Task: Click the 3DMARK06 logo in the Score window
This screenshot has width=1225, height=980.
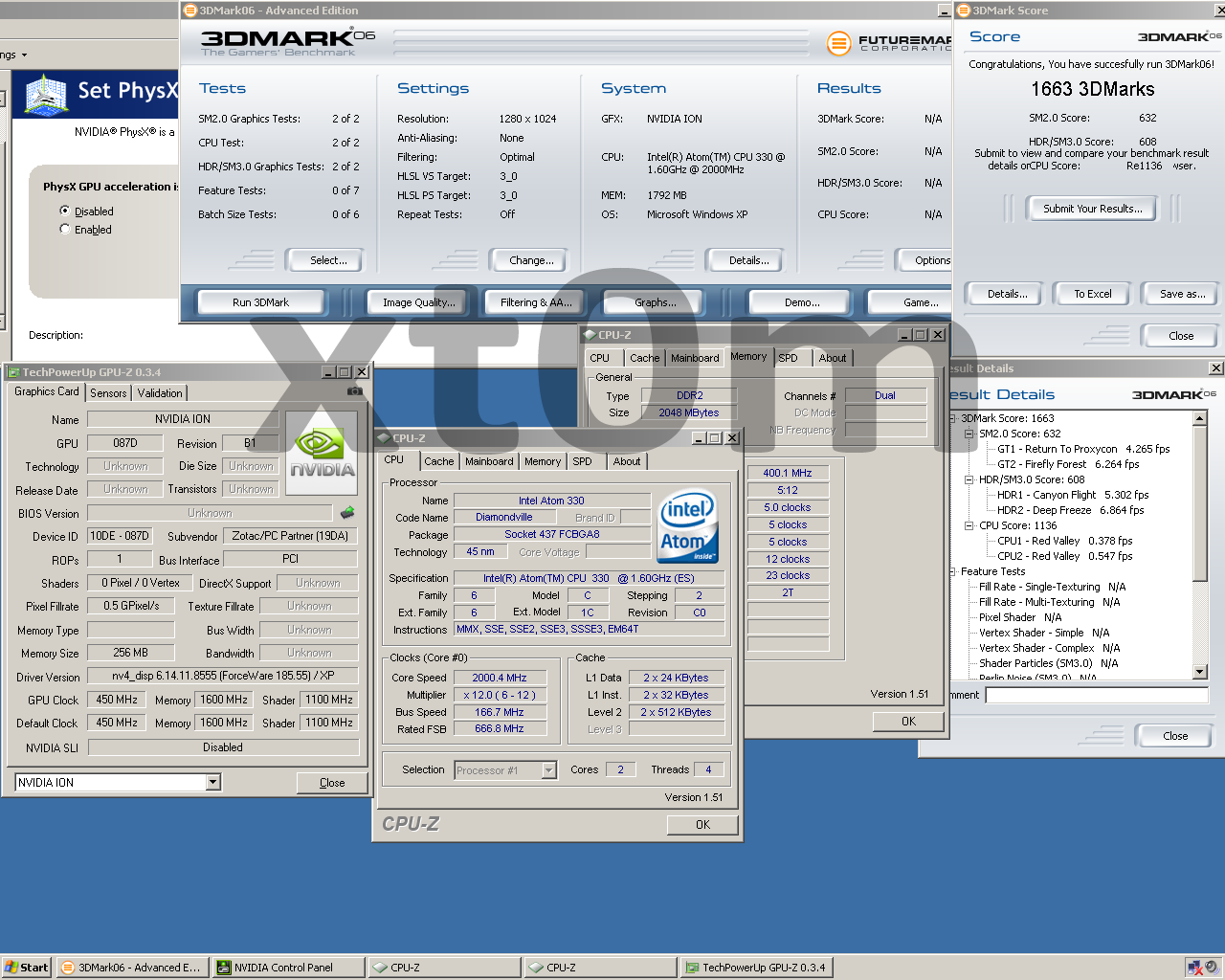Action: [1179, 36]
